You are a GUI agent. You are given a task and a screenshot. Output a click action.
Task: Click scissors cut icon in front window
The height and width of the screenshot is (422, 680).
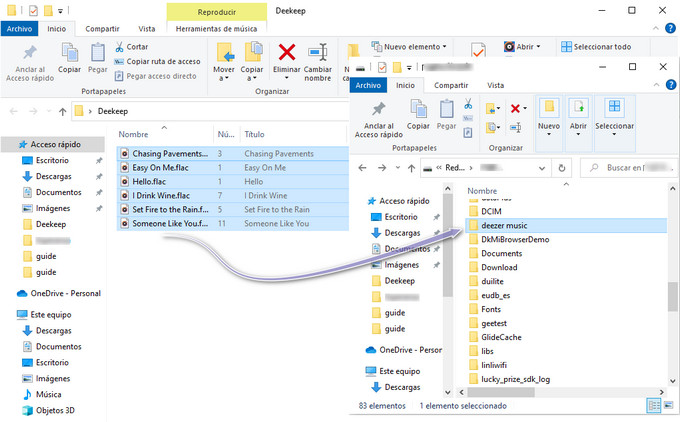coord(468,104)
